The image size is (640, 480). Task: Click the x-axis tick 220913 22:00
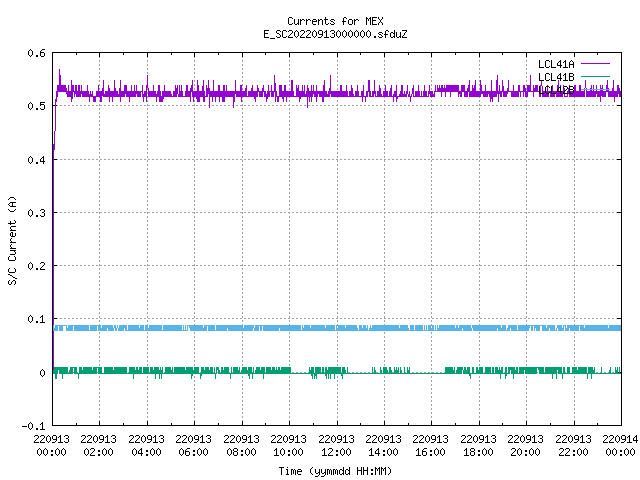pos(573,446)
